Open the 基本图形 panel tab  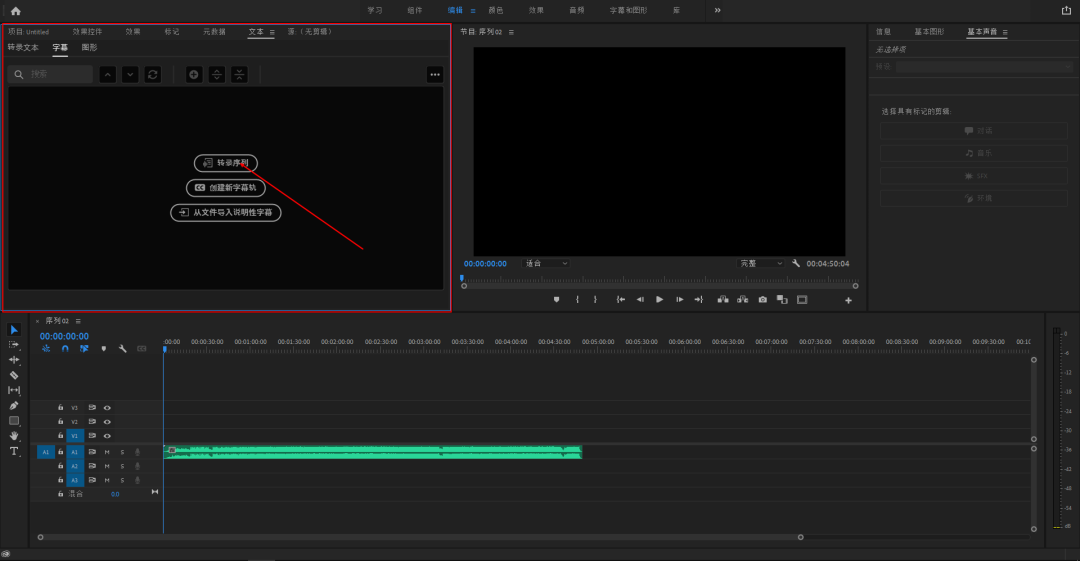929,32
